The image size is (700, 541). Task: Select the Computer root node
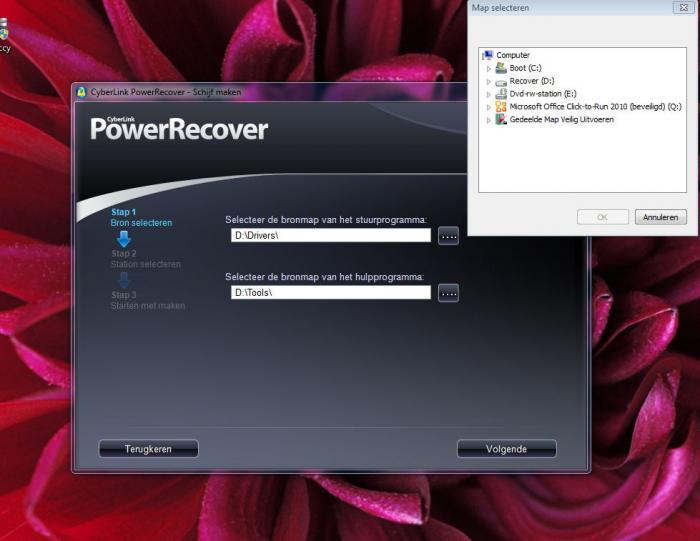point(513,55)
